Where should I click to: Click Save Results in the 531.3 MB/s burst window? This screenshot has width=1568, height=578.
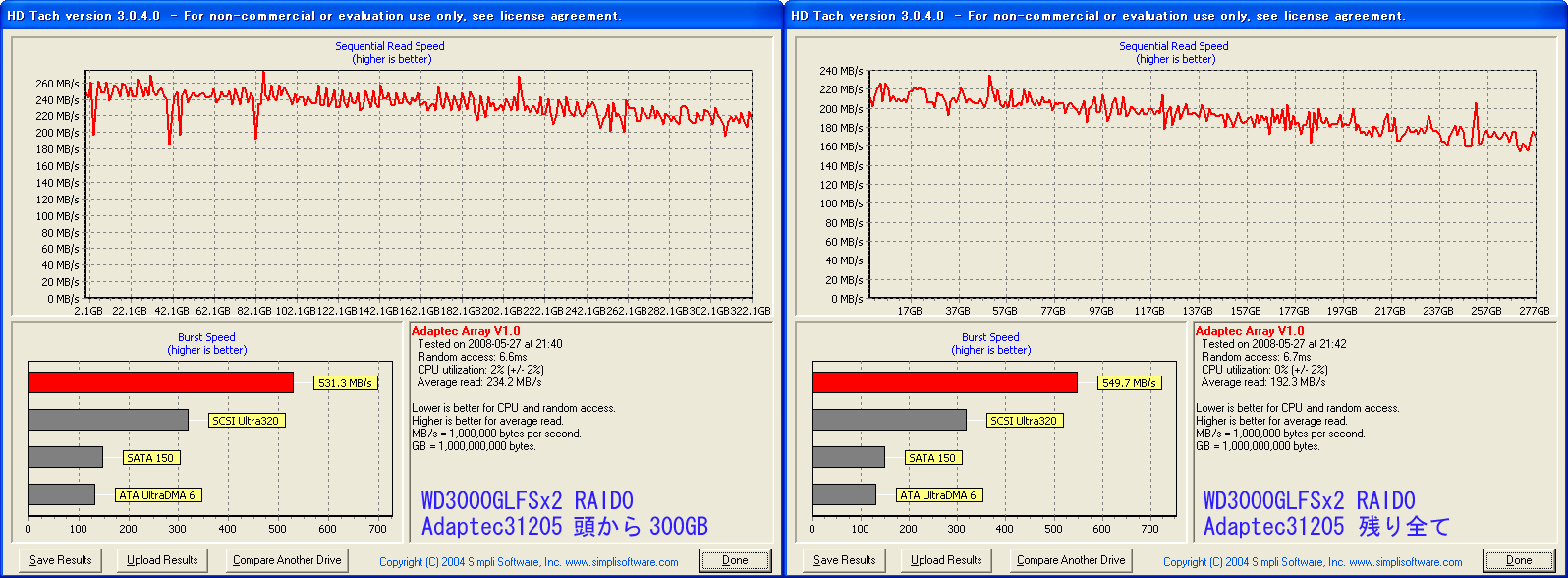[x=60, y=560]
